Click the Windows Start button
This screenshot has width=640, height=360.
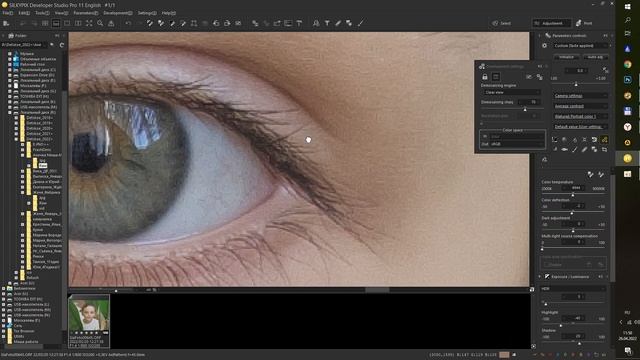[x=627, y=7]
